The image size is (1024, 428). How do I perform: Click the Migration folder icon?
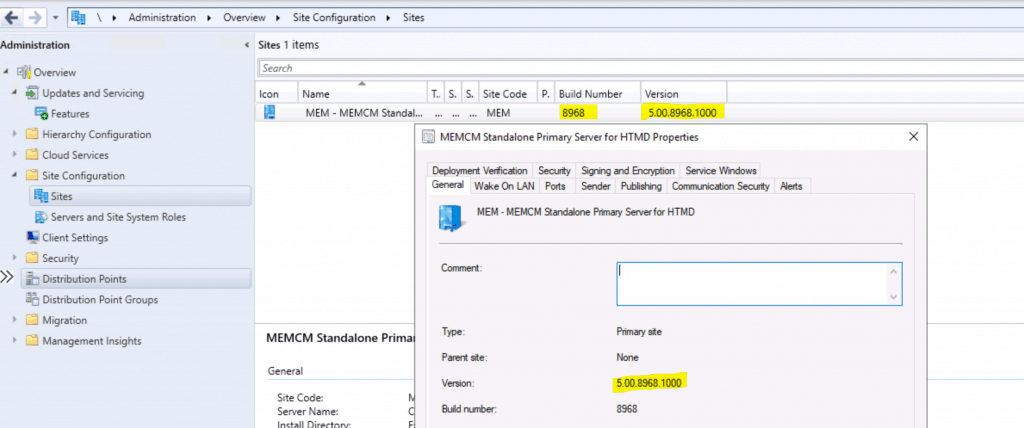click(32, 320)
